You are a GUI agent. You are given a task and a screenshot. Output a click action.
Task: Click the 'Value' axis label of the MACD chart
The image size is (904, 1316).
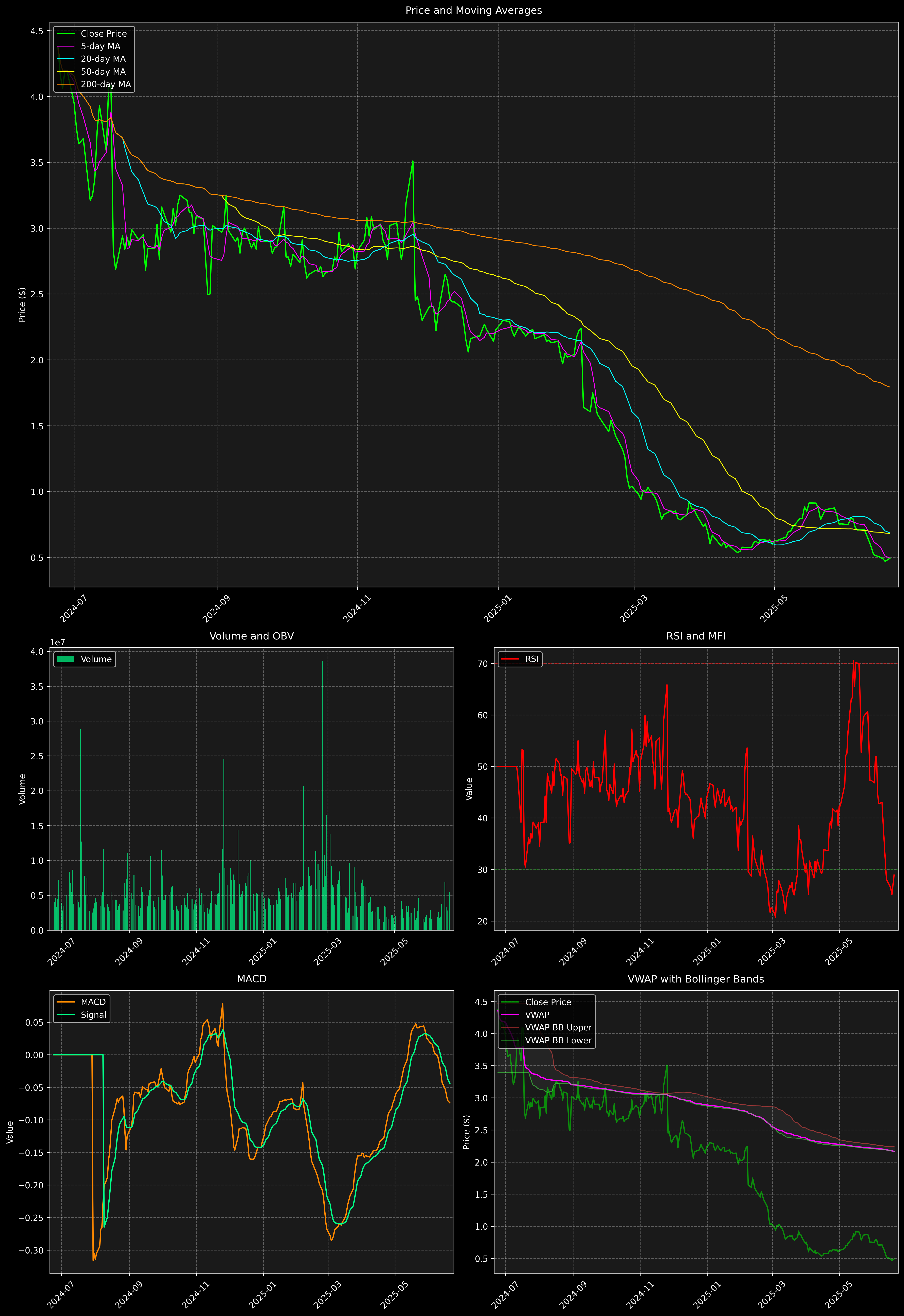click(10, 1132)
